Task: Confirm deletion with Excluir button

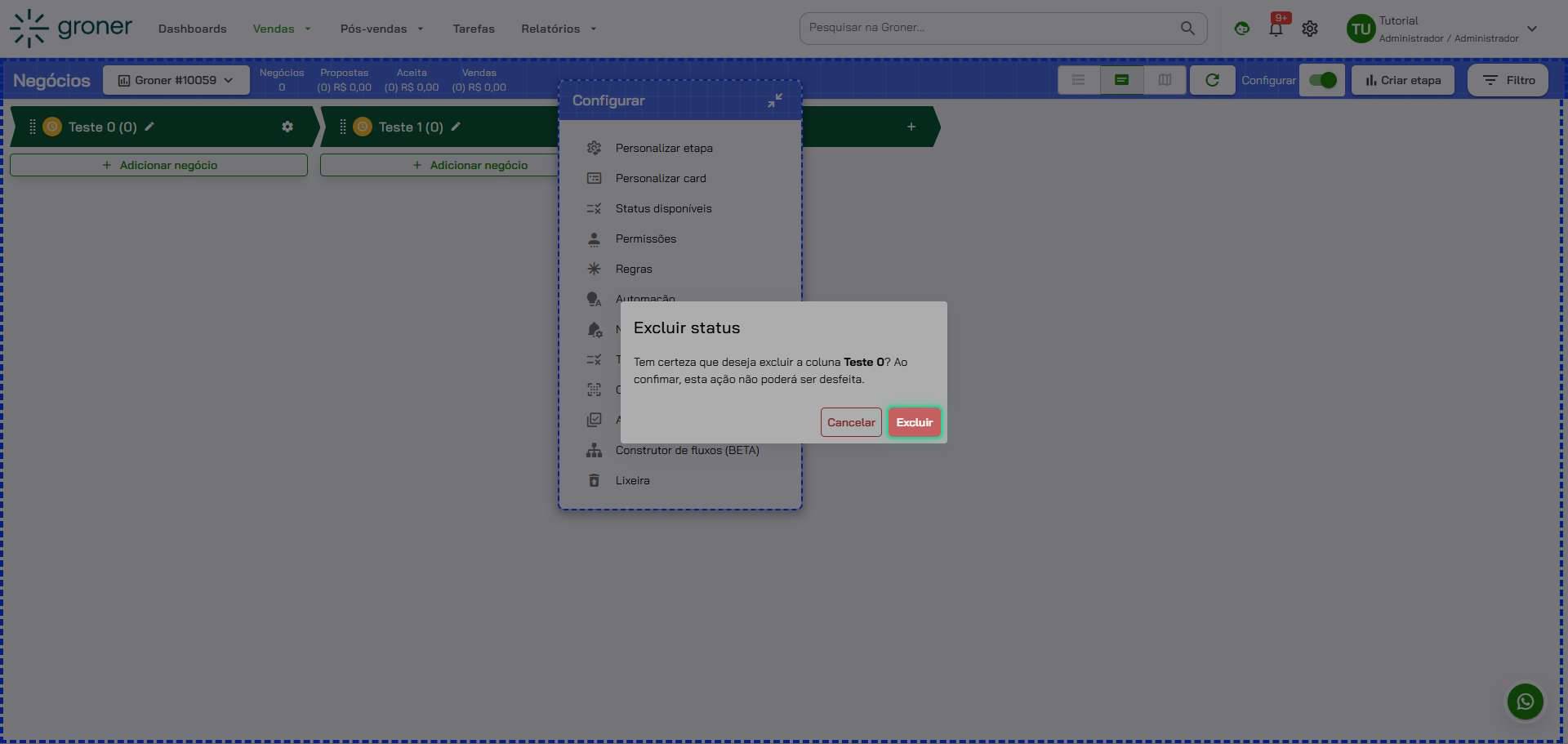Action: point(914,422)
